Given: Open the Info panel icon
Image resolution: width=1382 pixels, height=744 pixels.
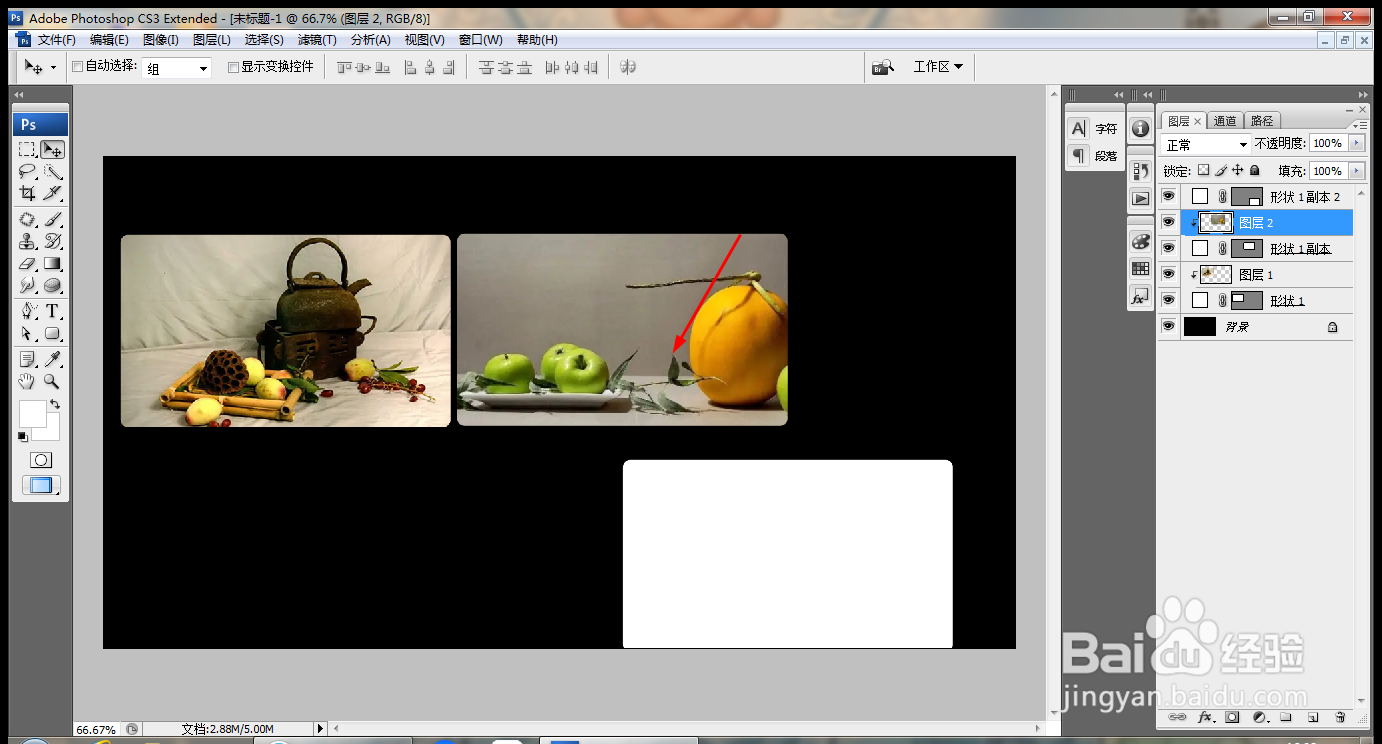Looking at the screenshot, I should [1140, 128].
